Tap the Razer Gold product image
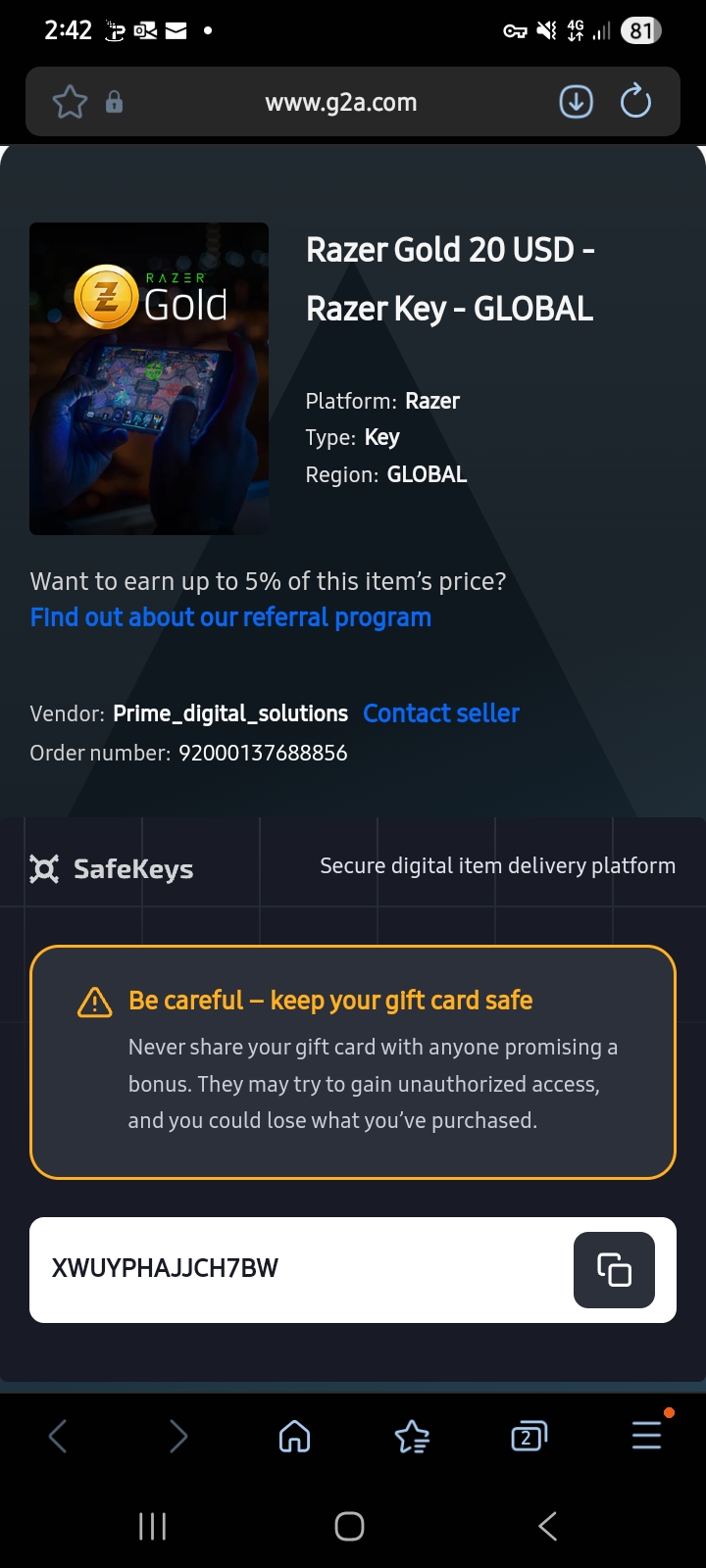Viewport: 706px width, 1568px height. click(149, 378)
